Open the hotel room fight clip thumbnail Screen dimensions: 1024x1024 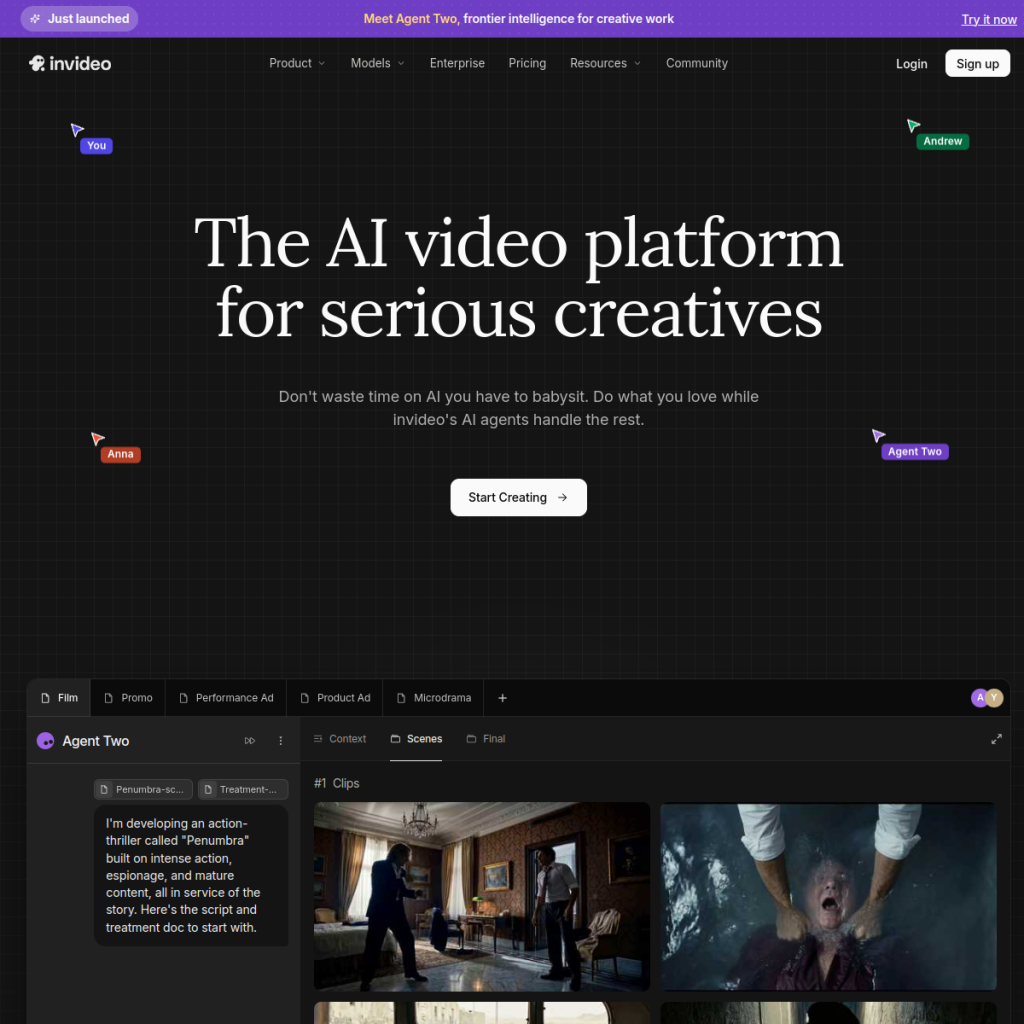tap(482, 896)
